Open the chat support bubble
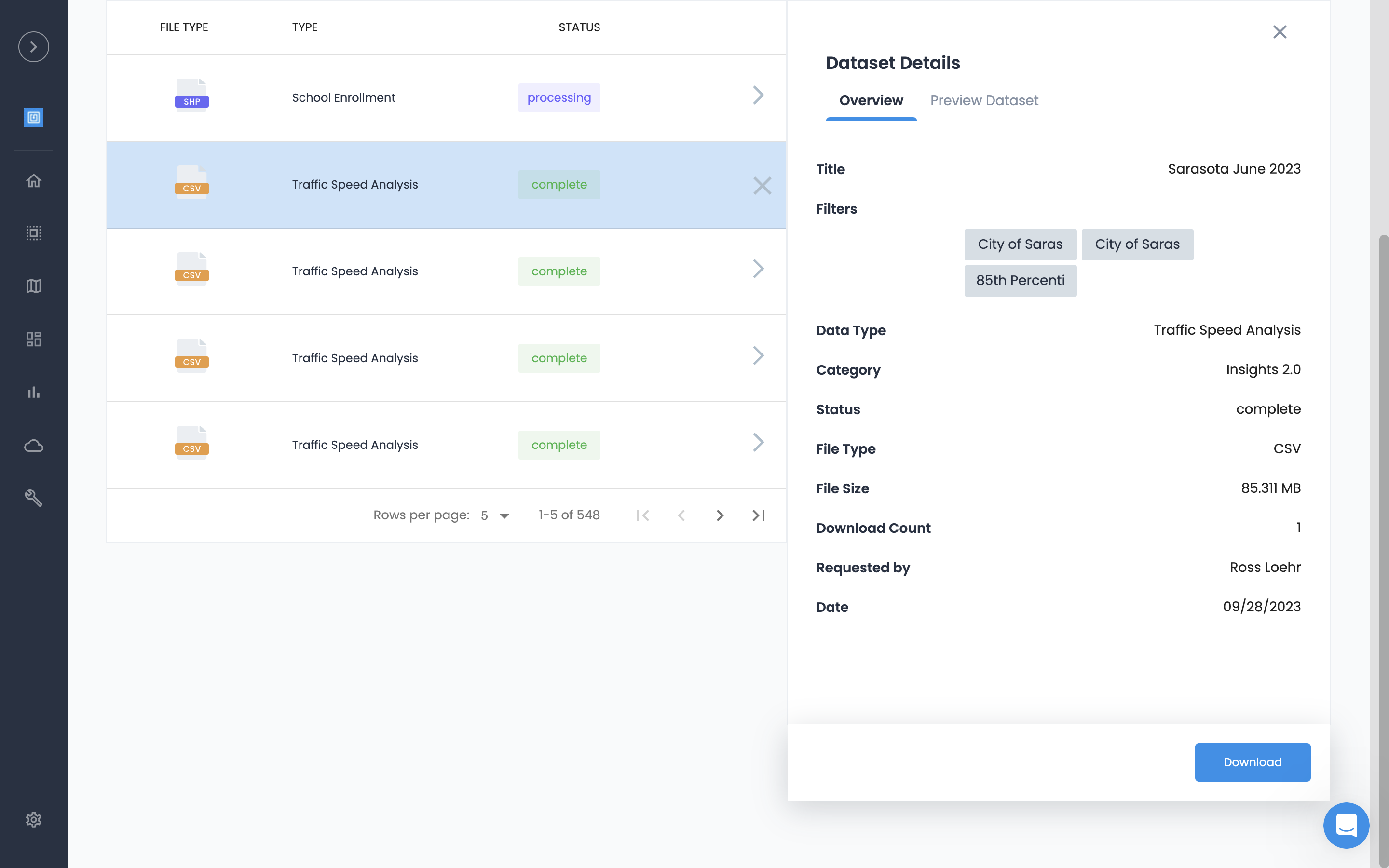Image resolution: width=1389 pixels, height=868 pixels. pyautogui.click(x=1346, y=826)
